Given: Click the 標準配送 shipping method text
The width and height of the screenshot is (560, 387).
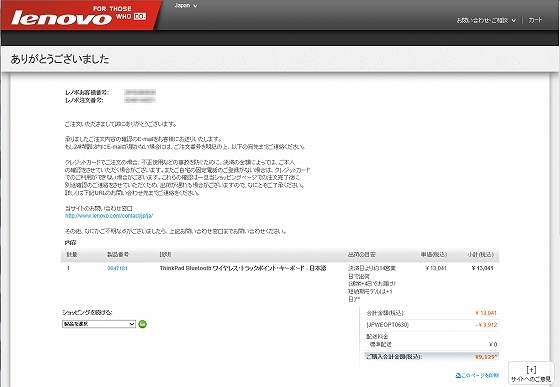Looking at the screenshot, I should point(381,344).
